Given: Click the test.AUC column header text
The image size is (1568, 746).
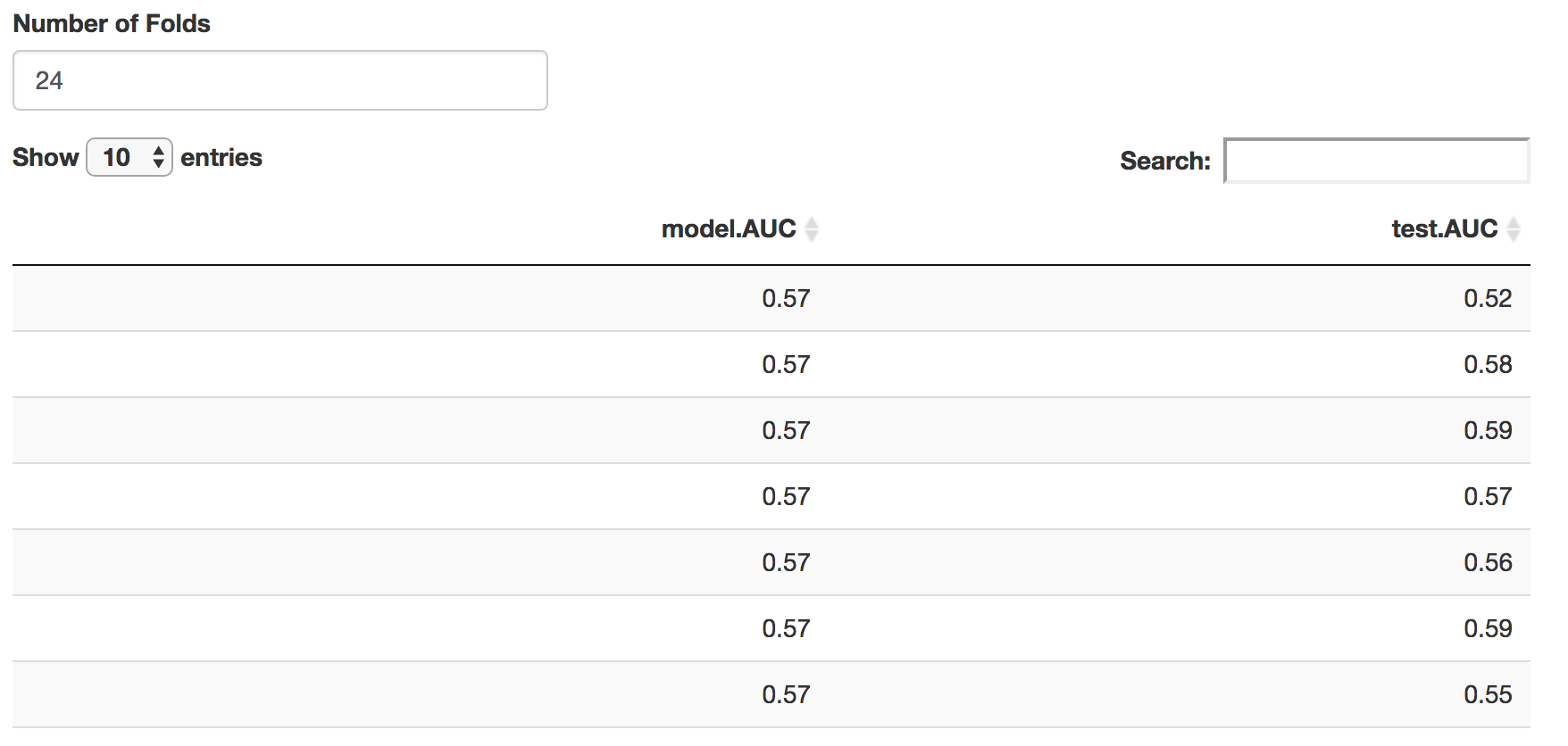Looking at the screenshot, I should pos(1444,229).
